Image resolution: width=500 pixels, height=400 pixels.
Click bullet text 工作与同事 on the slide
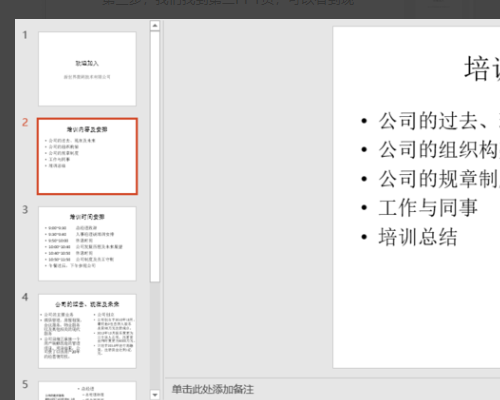tap(428, 207)
